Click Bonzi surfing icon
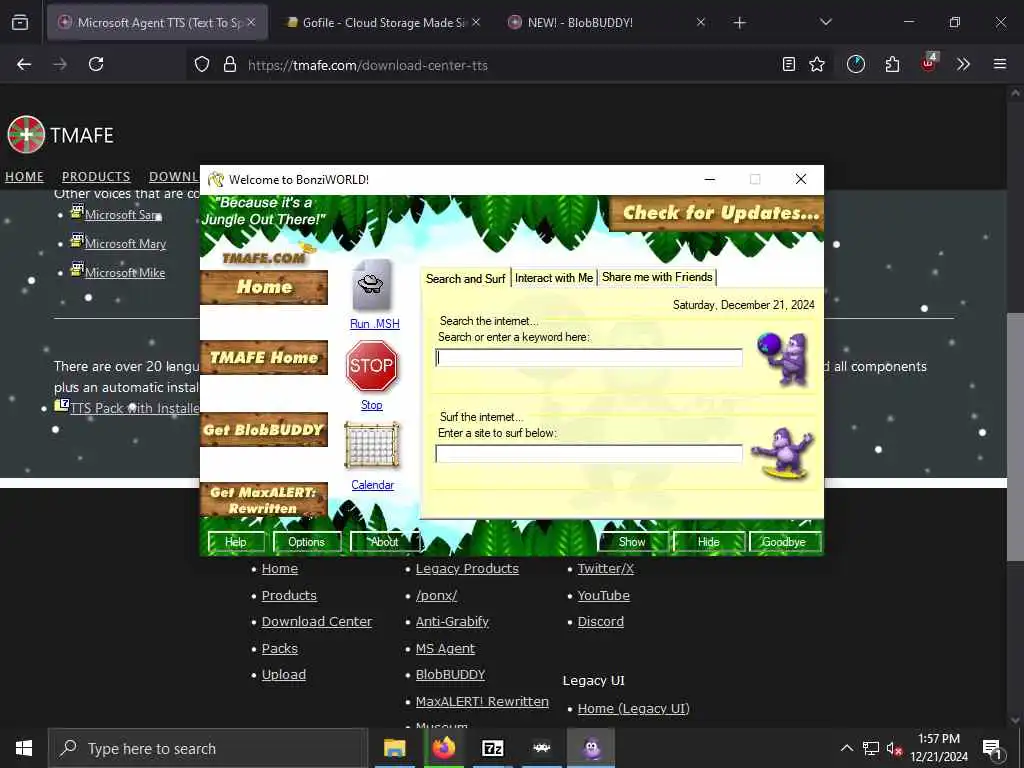The height and width of the screenshot is (768, 1024). click(x=782, y=452)
